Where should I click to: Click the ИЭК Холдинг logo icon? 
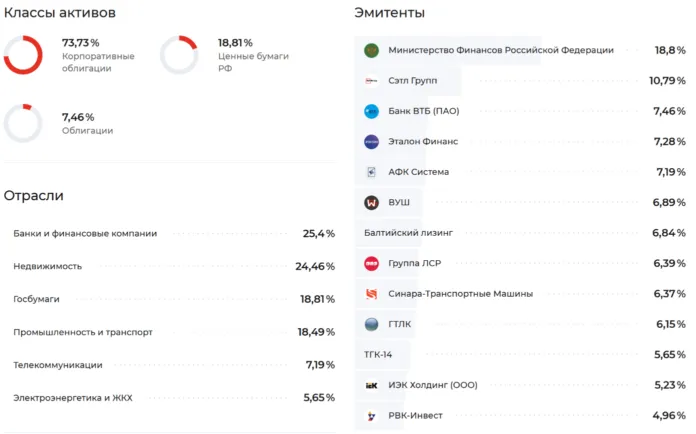click(371, 385)
